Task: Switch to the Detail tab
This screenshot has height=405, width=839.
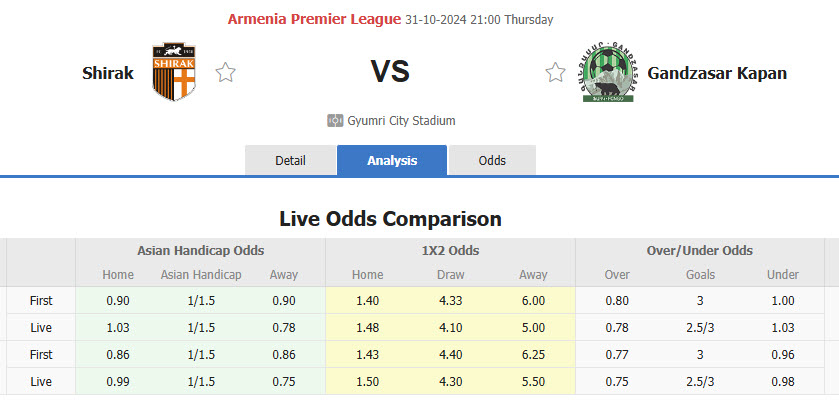Action: coord(290,161)
